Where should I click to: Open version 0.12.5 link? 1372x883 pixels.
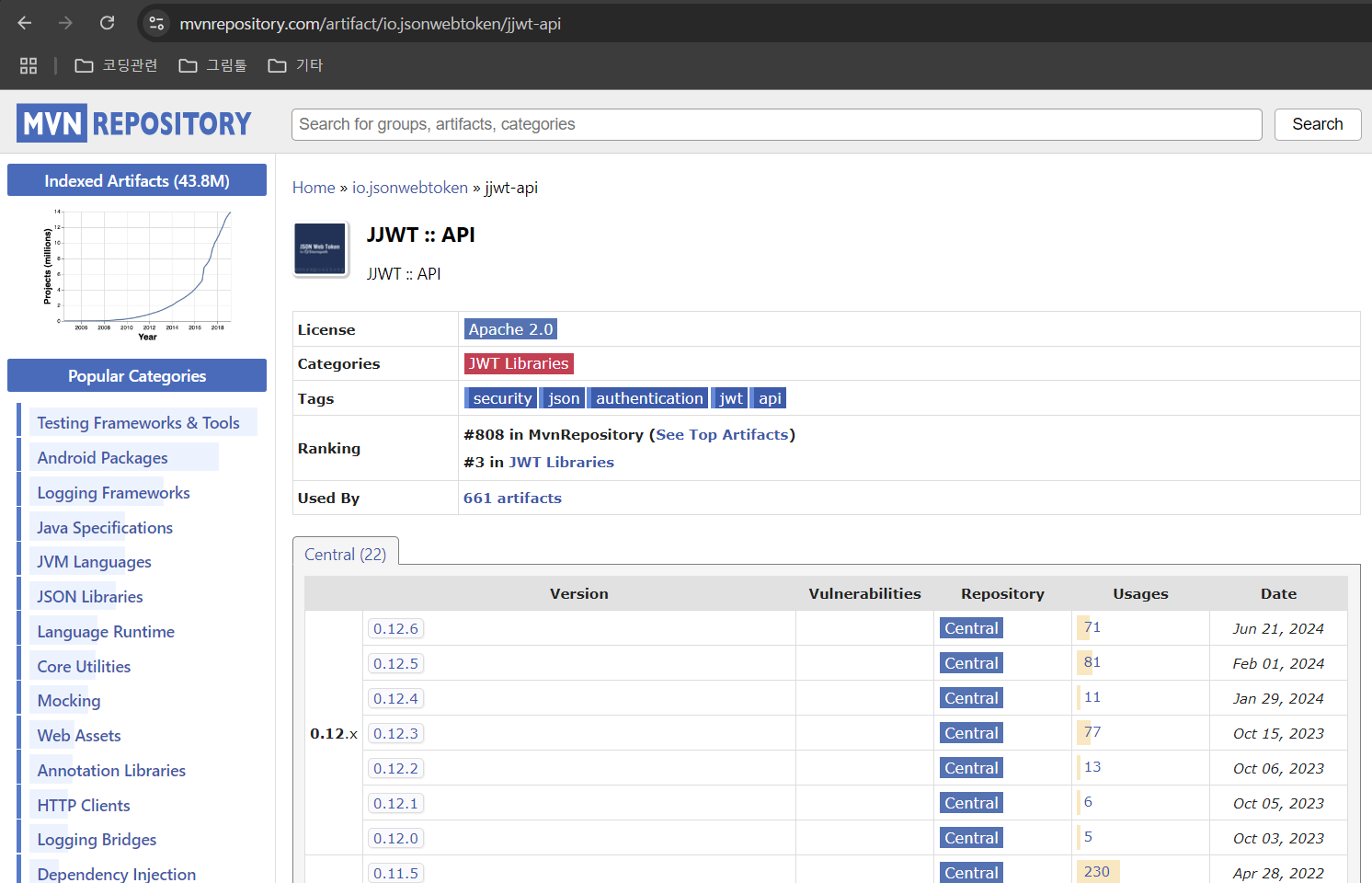point(395,664)
